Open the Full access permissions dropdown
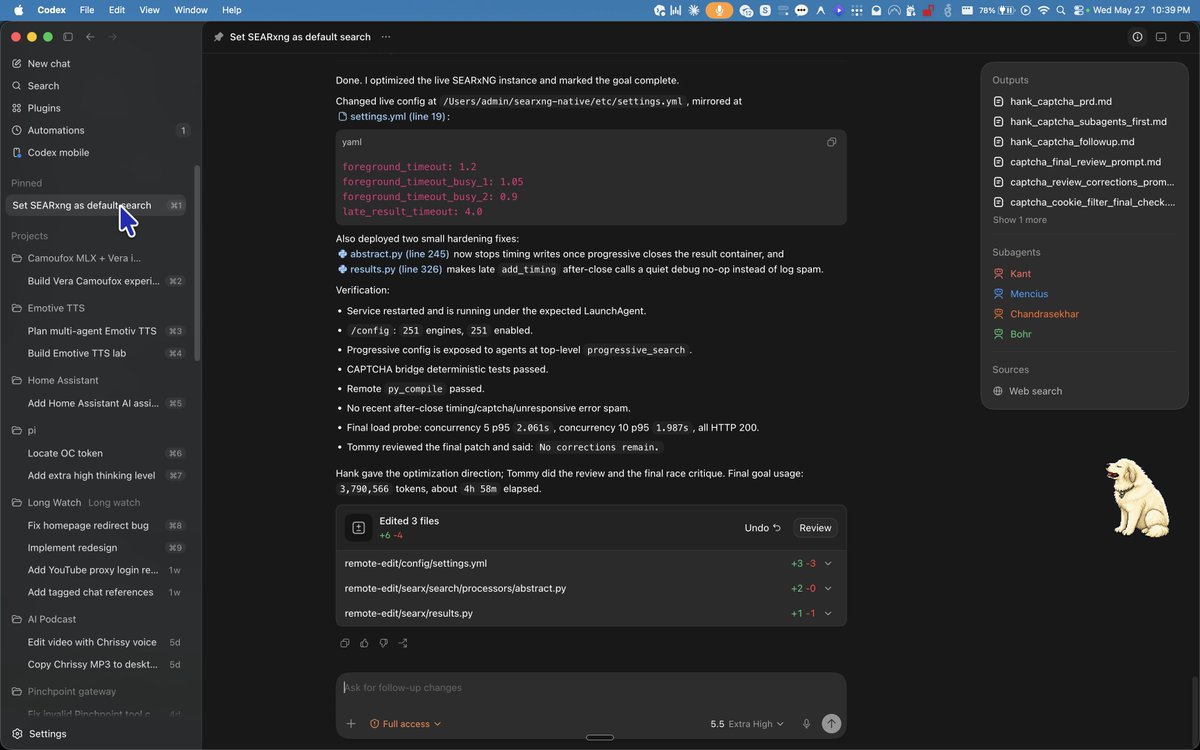1200x750 pixels. click(405, 724)
